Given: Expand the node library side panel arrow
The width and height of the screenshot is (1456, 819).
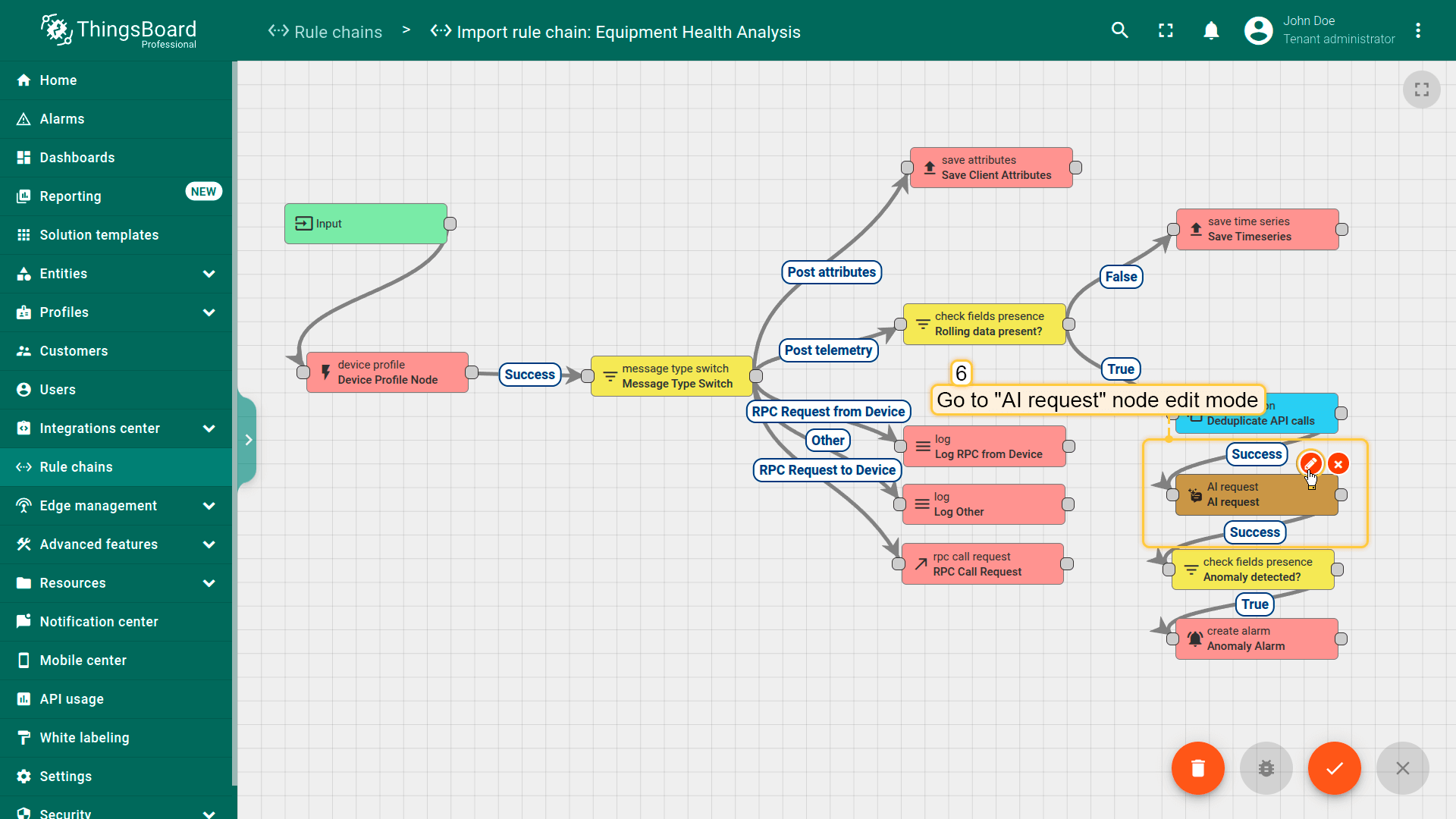Looking at the screenshot, I should click(248, 440).
